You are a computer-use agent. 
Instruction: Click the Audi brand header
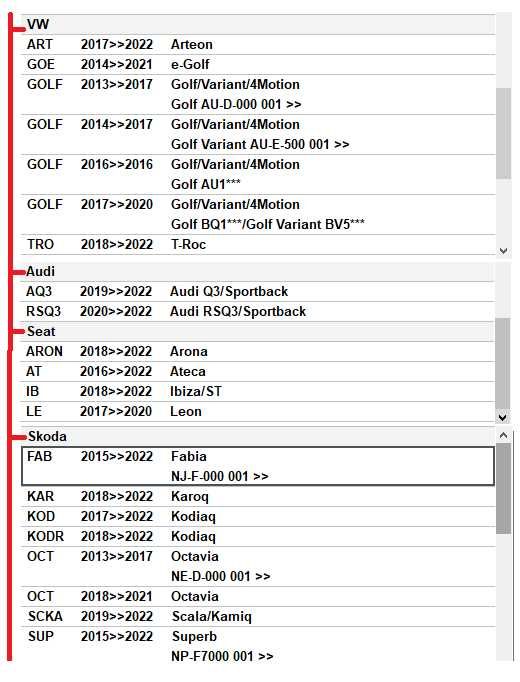coord(258,271)
